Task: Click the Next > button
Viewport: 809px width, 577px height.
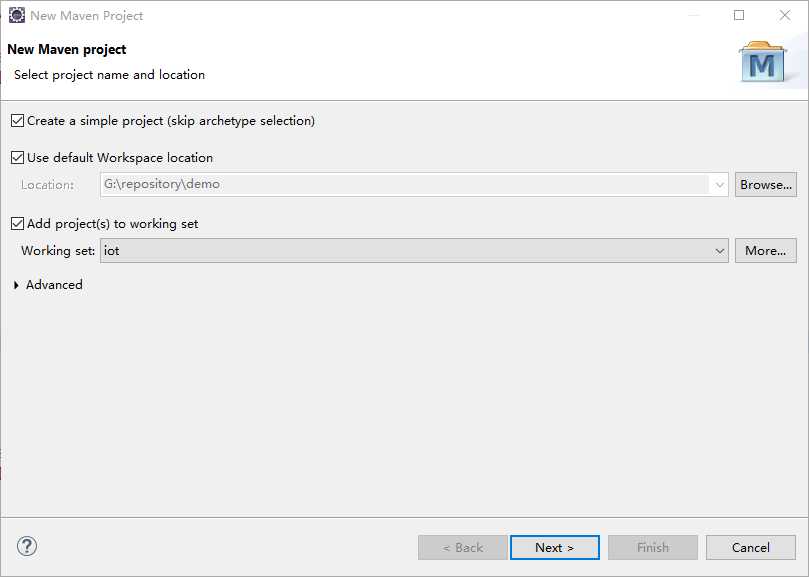Action: pos(555,548)
